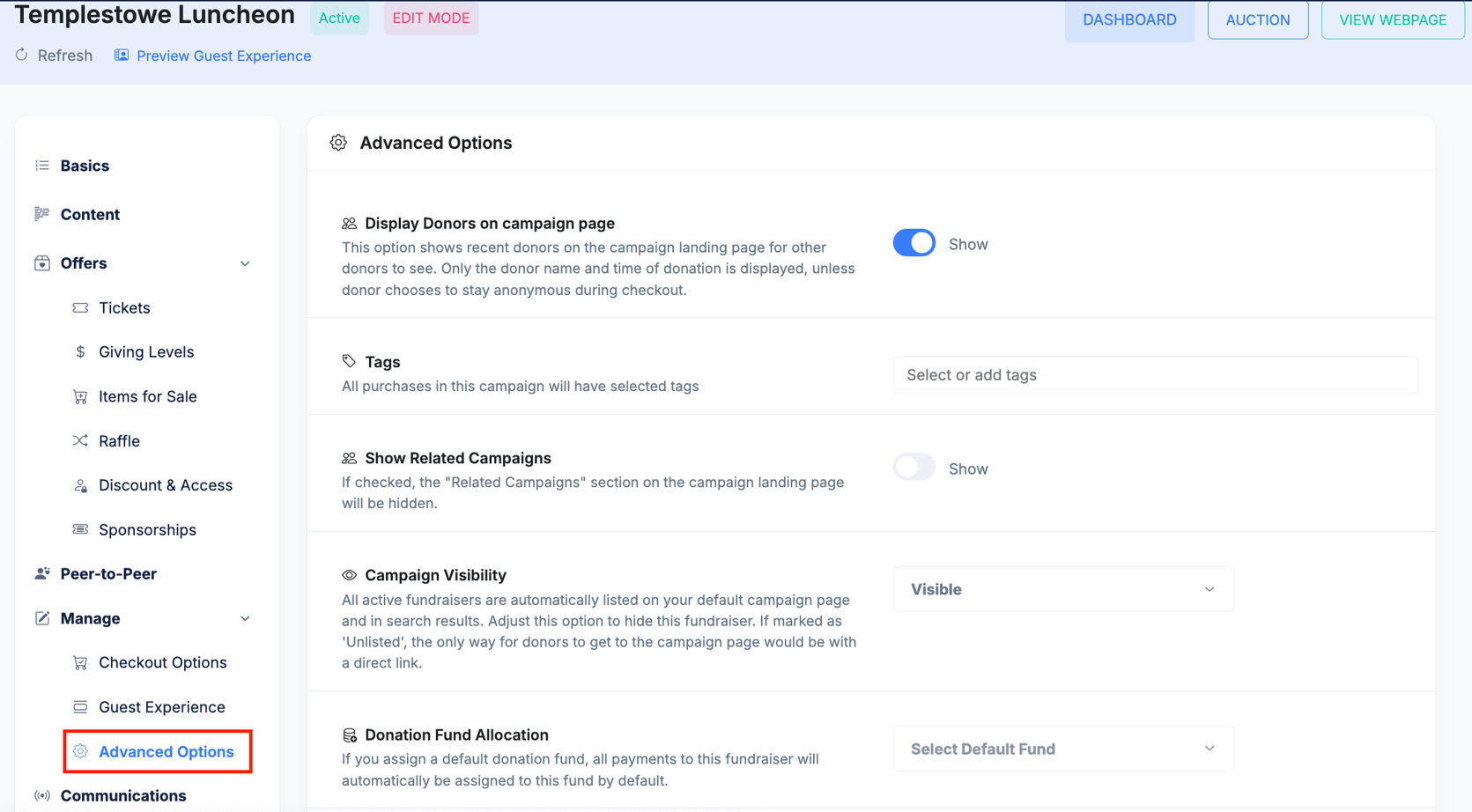Viewport: 1472px width, 812px height.
Task: Click the Tickets icon in sidebar
Action: [80, 308]
